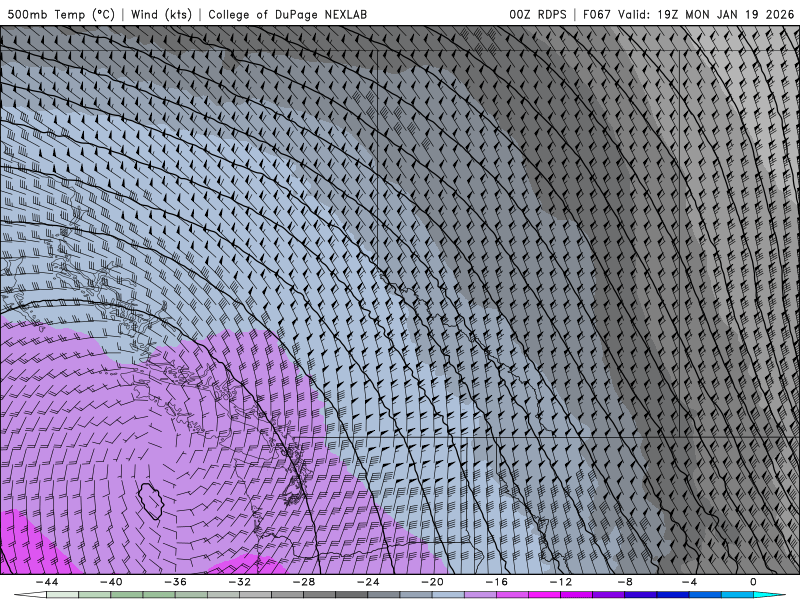Select the -8 color bar label
800x600 pixels.
[625, 582]
